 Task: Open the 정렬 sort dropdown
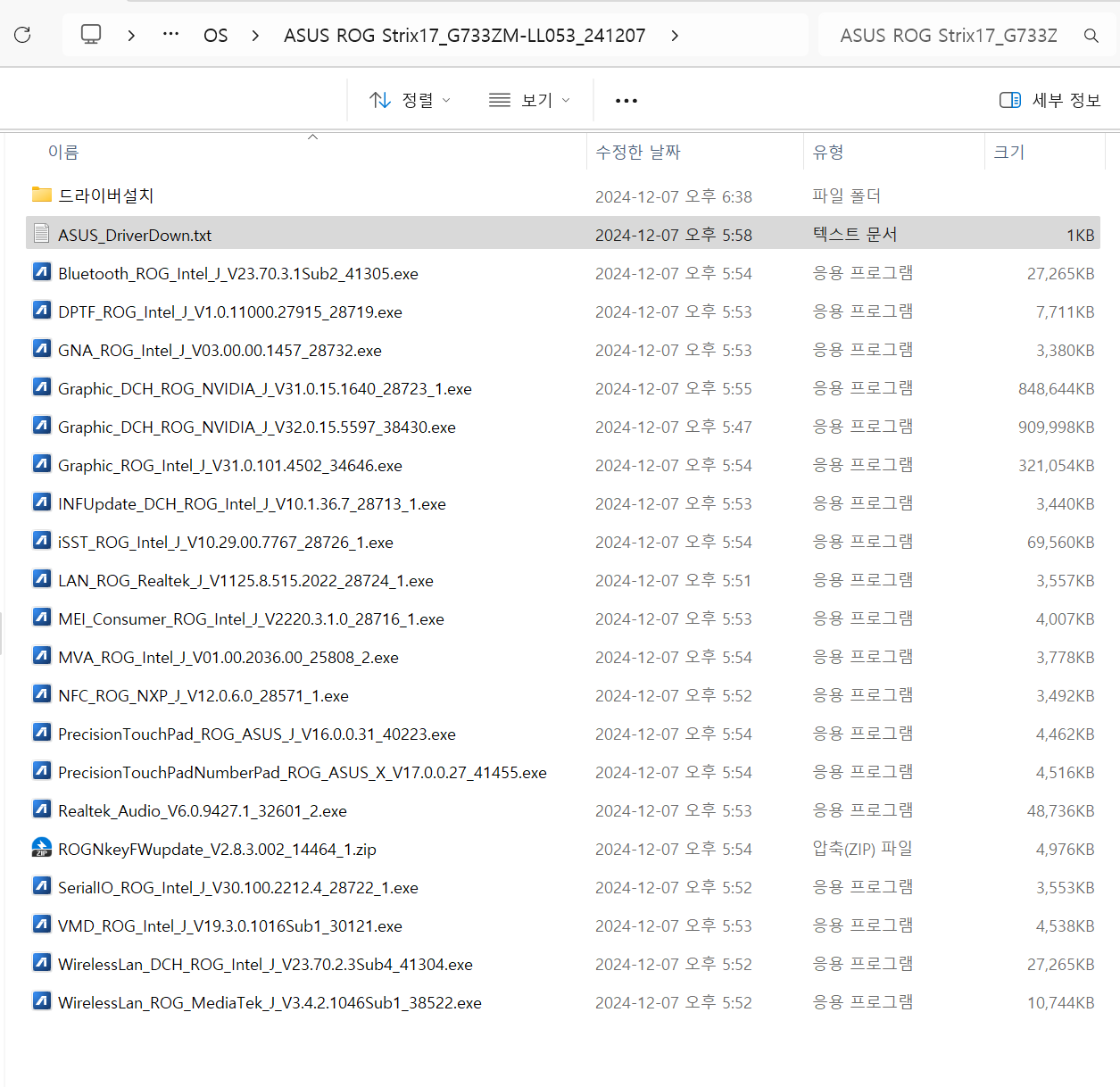pos(411,100)
